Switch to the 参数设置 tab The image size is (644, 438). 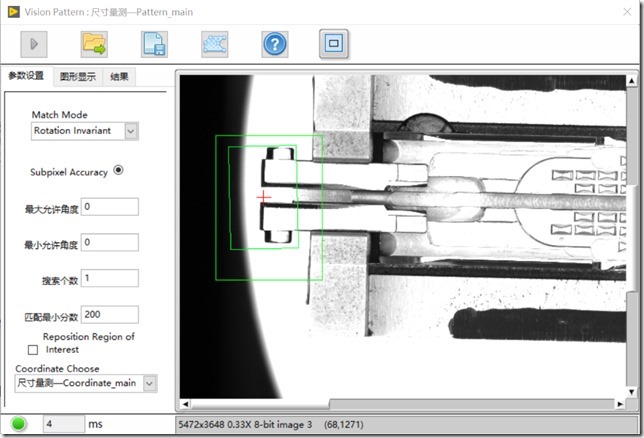pos(26,76)
